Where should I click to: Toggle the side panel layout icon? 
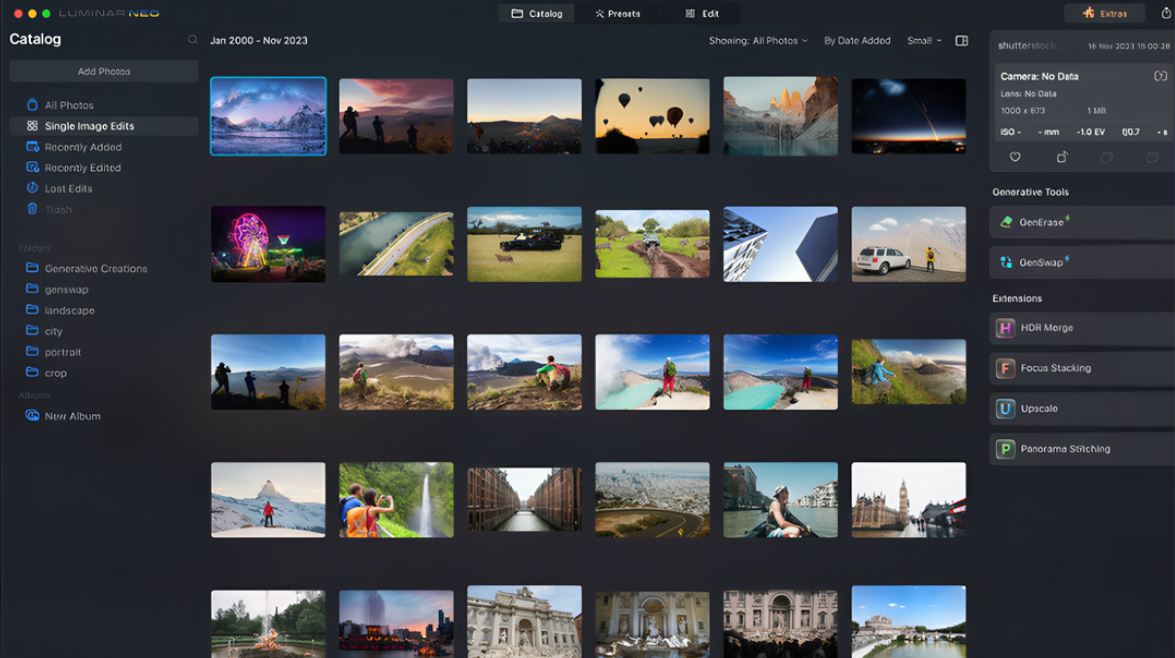pos(961,40)
